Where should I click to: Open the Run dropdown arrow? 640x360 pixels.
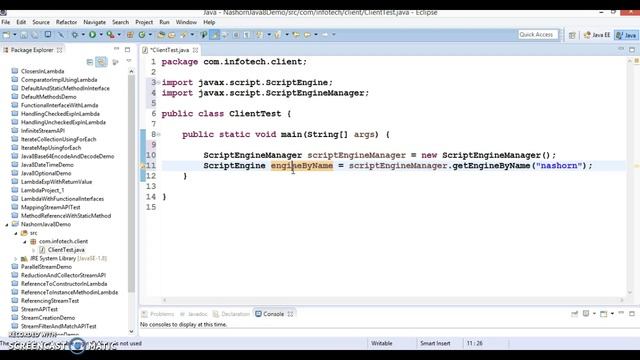point(101,35)
